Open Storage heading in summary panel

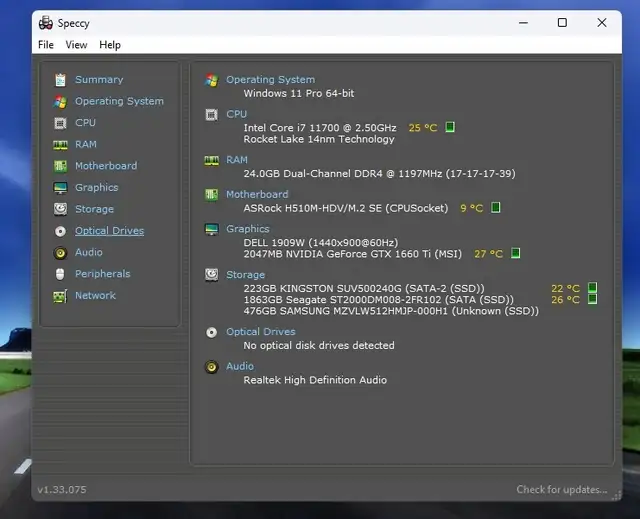[245, 275]
